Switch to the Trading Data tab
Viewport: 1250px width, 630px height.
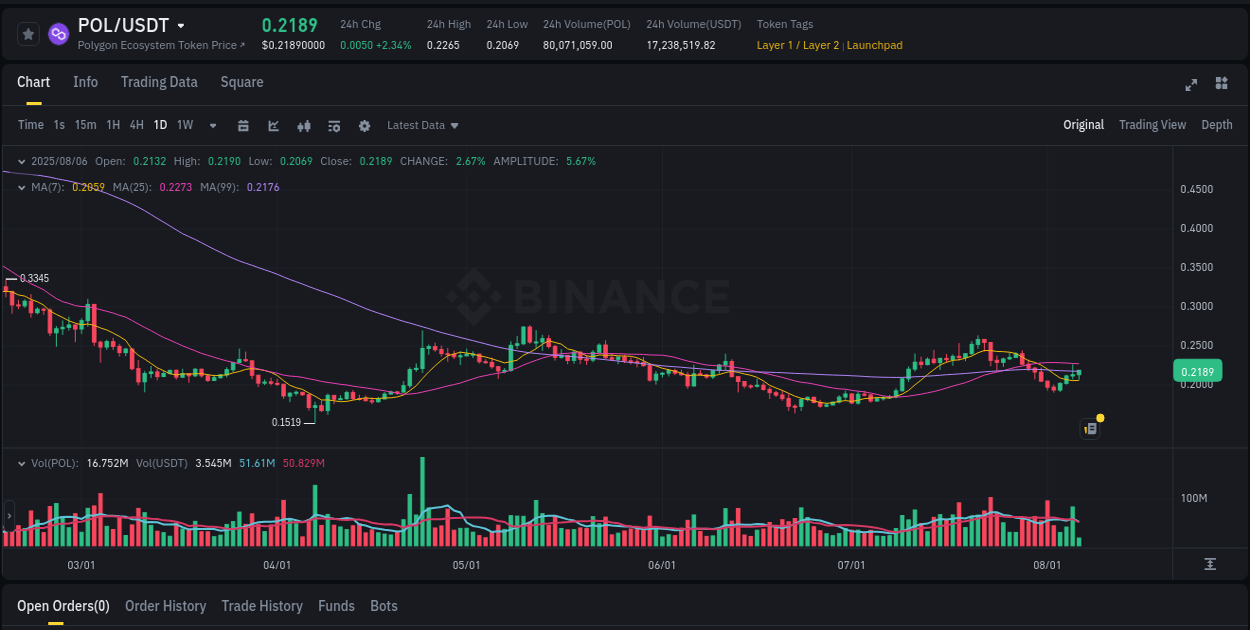pyautogui.click(x=159, y=82)
